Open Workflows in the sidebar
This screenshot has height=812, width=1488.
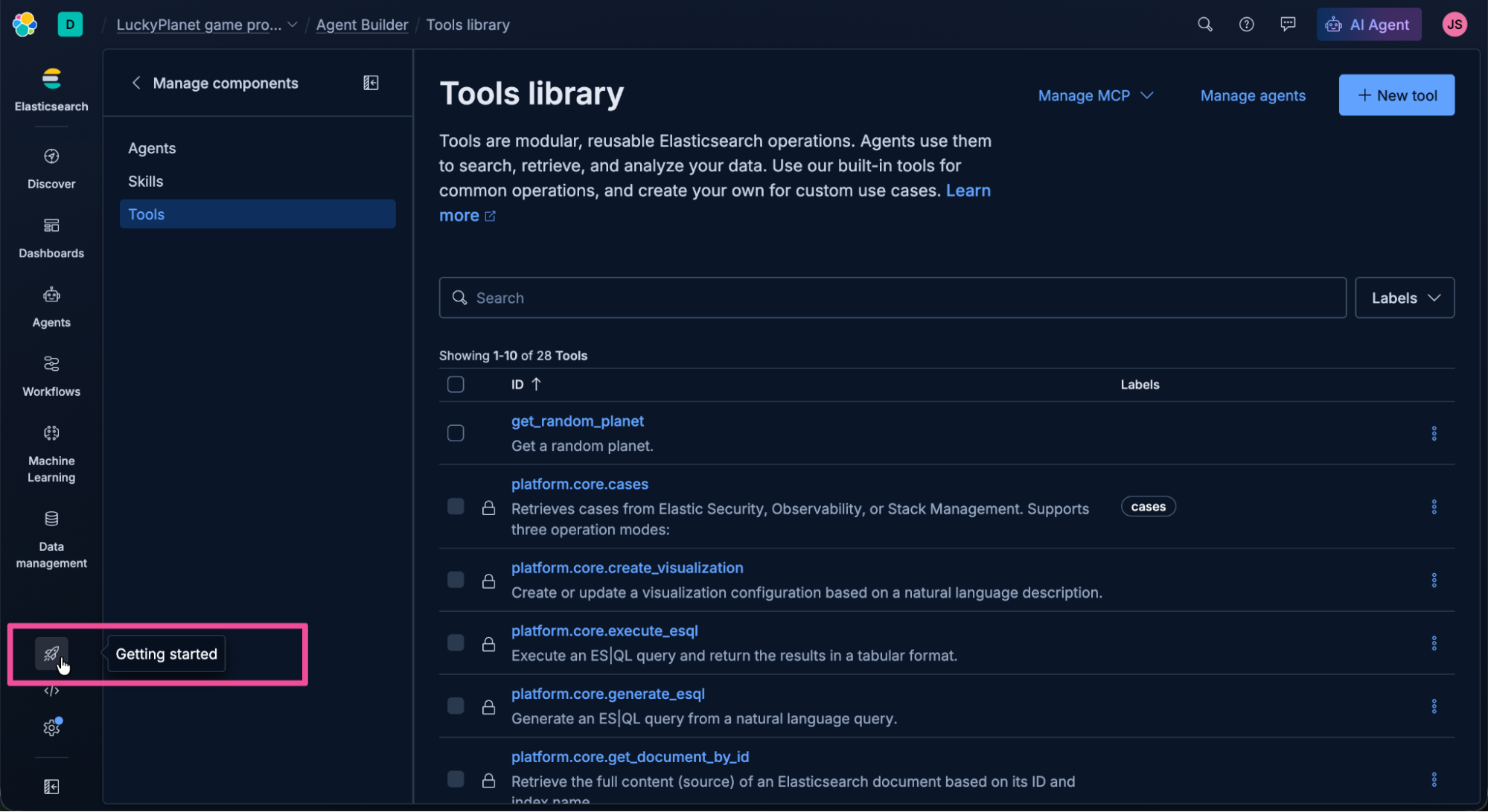(x=51, y=377)
